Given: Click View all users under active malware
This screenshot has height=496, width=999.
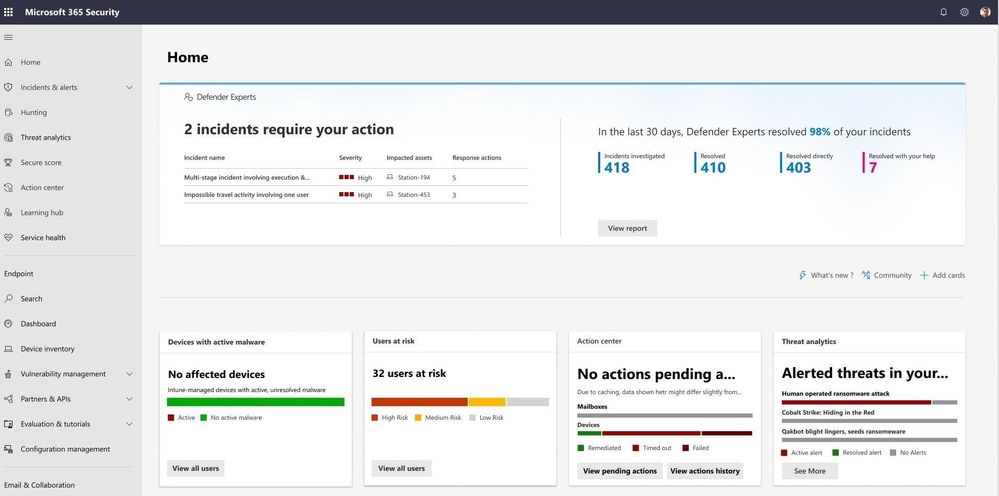Looking at the screenshot, I should 196,468.
